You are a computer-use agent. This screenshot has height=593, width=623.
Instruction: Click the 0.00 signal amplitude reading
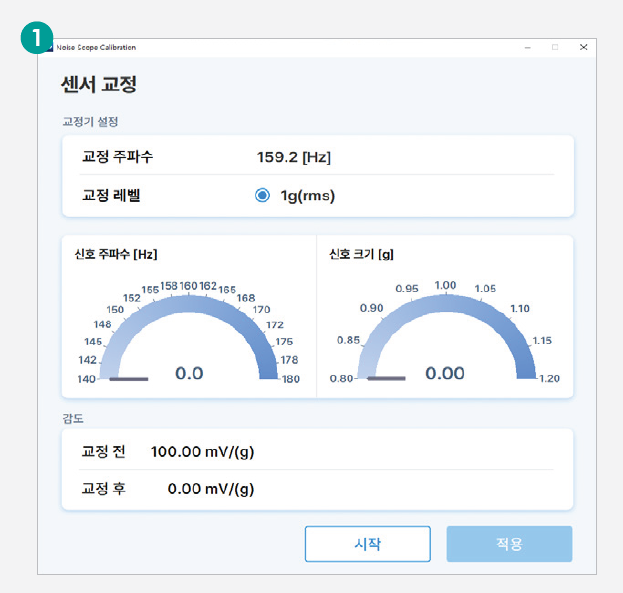point(445,373)
